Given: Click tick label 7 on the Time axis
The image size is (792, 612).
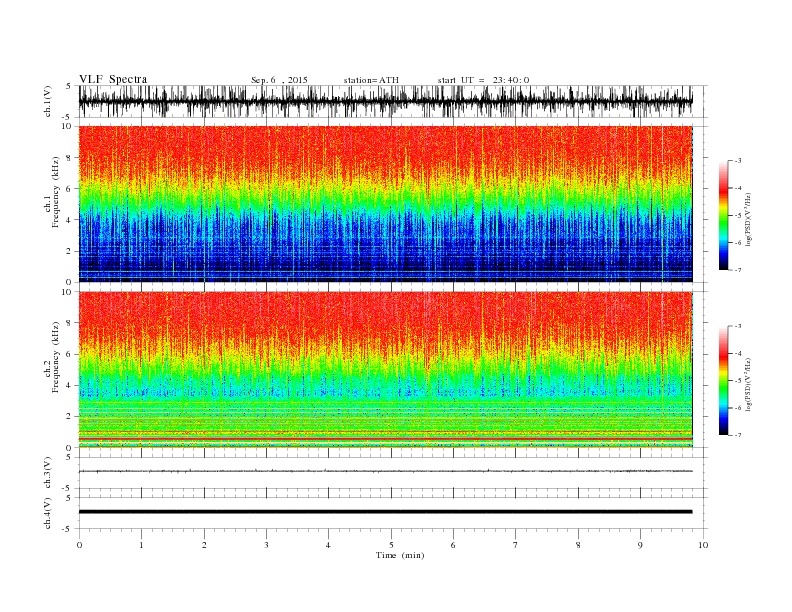Looking at the screenshot, I should click(x=516, y=545).
